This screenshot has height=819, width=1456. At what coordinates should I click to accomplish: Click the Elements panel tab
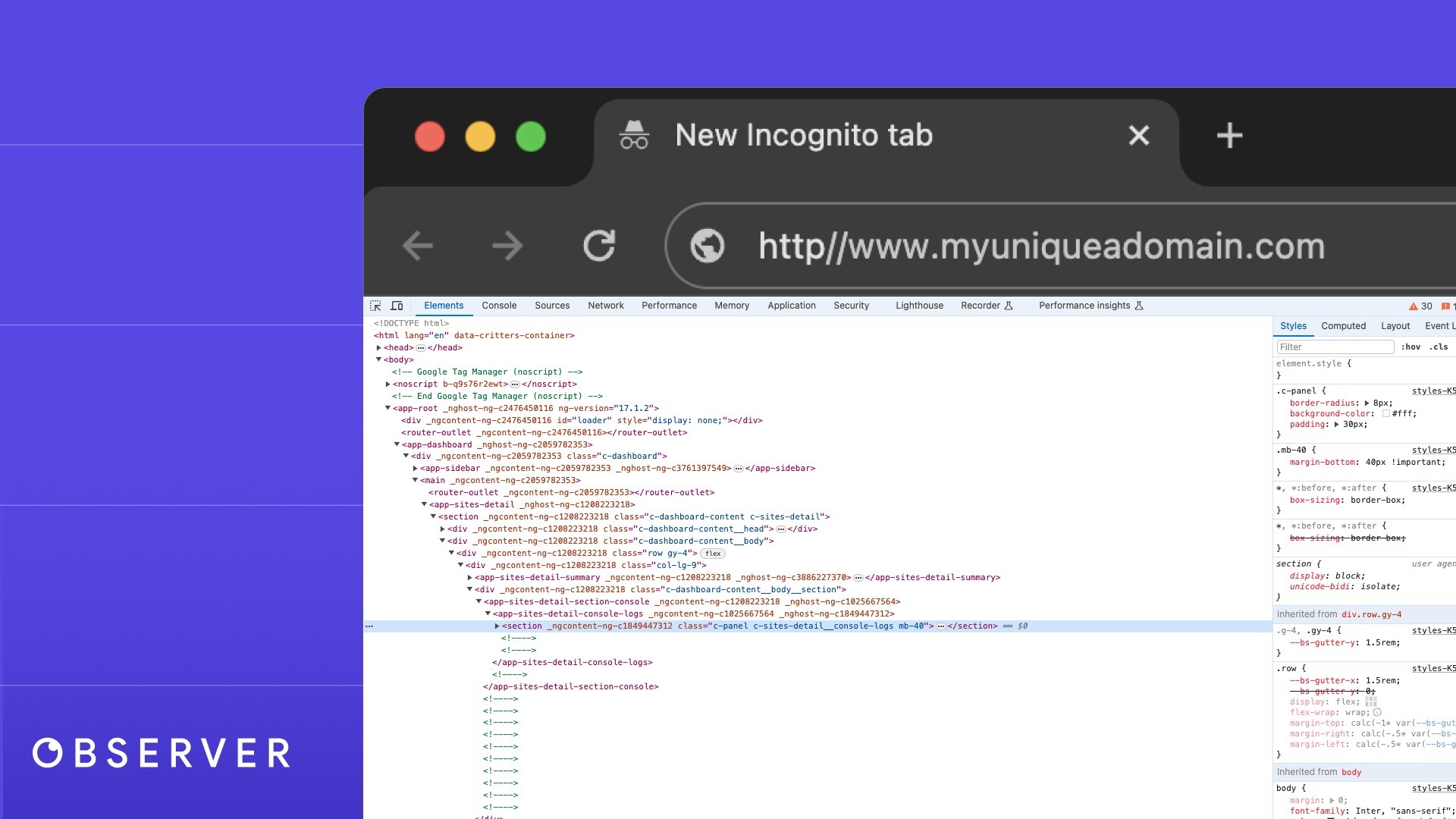tap(443, 305)
